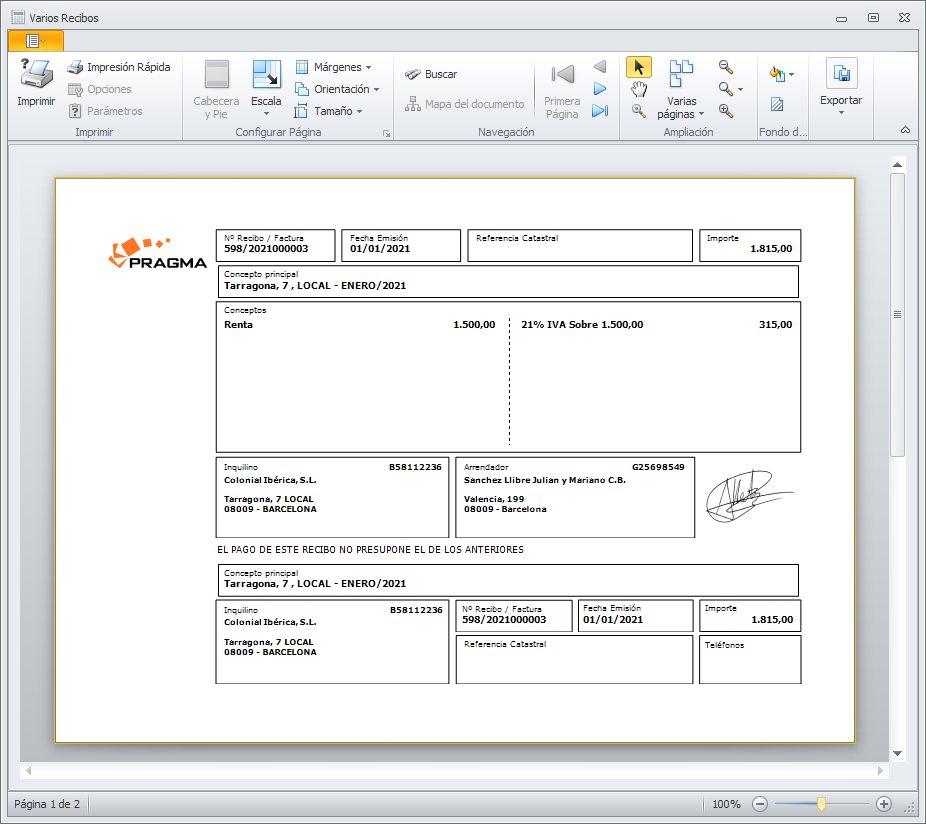Open print Parámetros
Image resolution: width=926 pixels, height=824 pixels.
click(x=105, y=111)
